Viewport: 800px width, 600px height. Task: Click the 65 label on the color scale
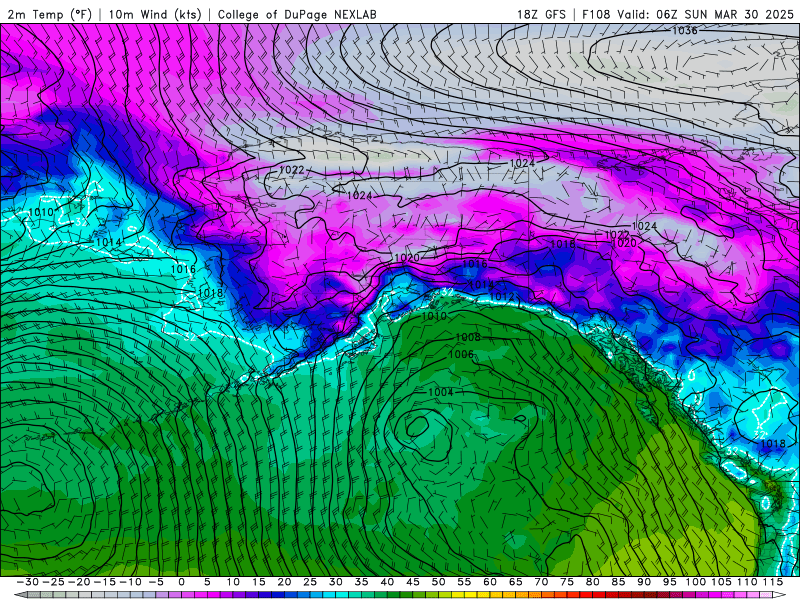pyautogui.click(x=516, y=582)
